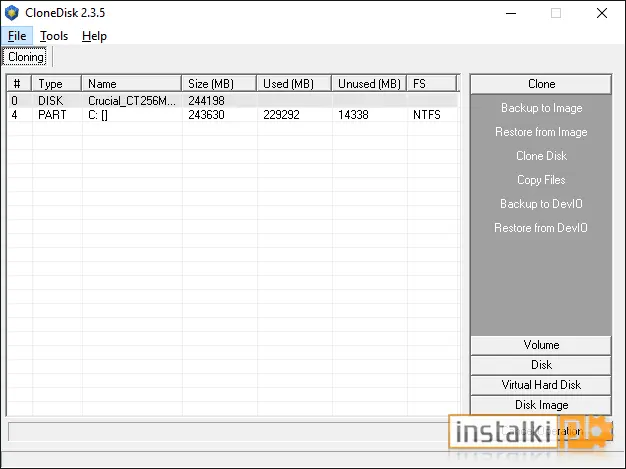Choose Restore from Image
Image resolution: width=626 pixels, height=469 pixels.
(x=541, y=132)
